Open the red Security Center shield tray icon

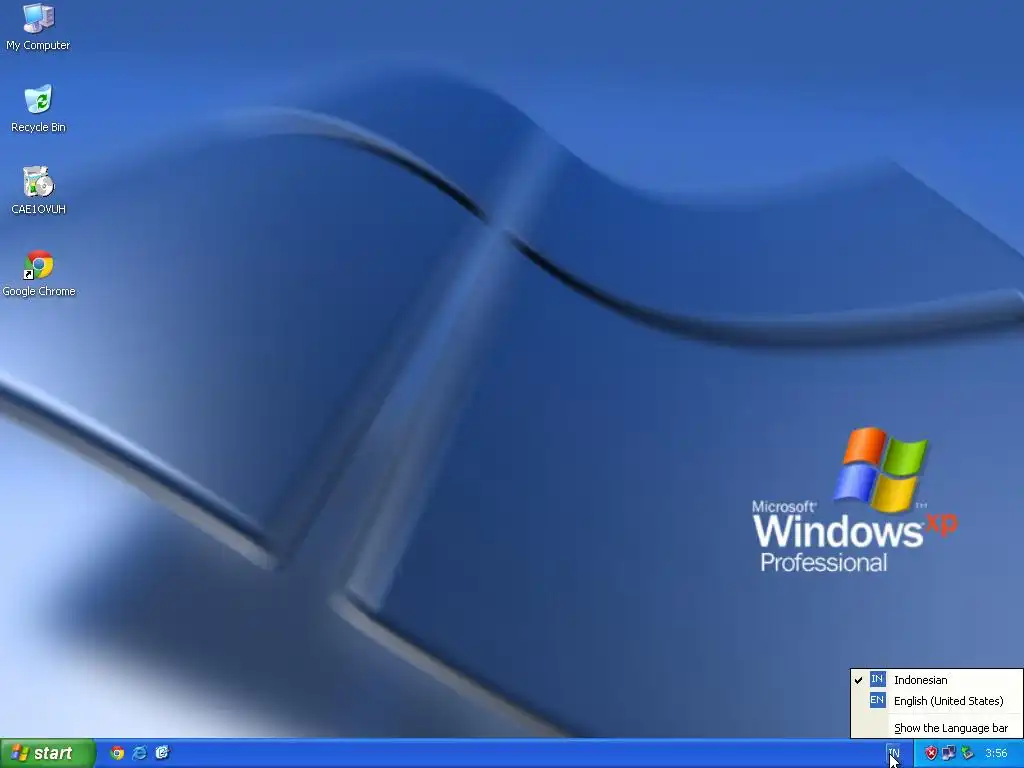(x=931, y=753)
